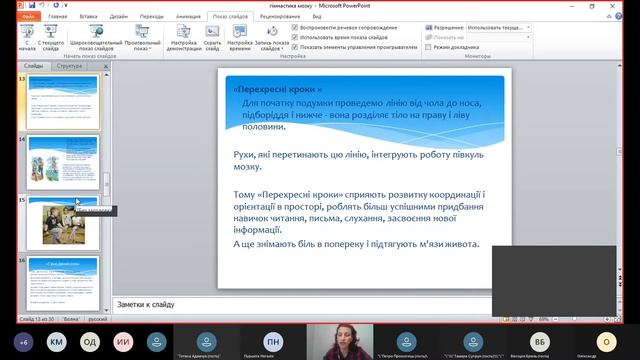Click the slide title «Перехресні кроки»
Image resolution: width=640 pixels, height=360 pixels.
click(x=278, y=89)
